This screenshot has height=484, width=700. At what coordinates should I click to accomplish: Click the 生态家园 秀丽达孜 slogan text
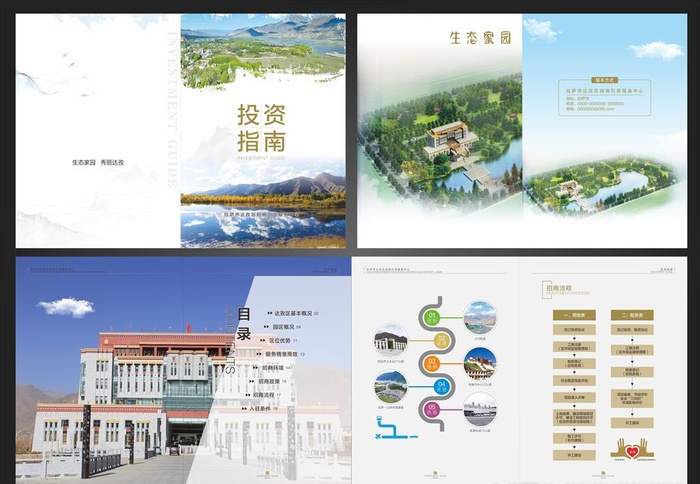(x=98, y=163)
